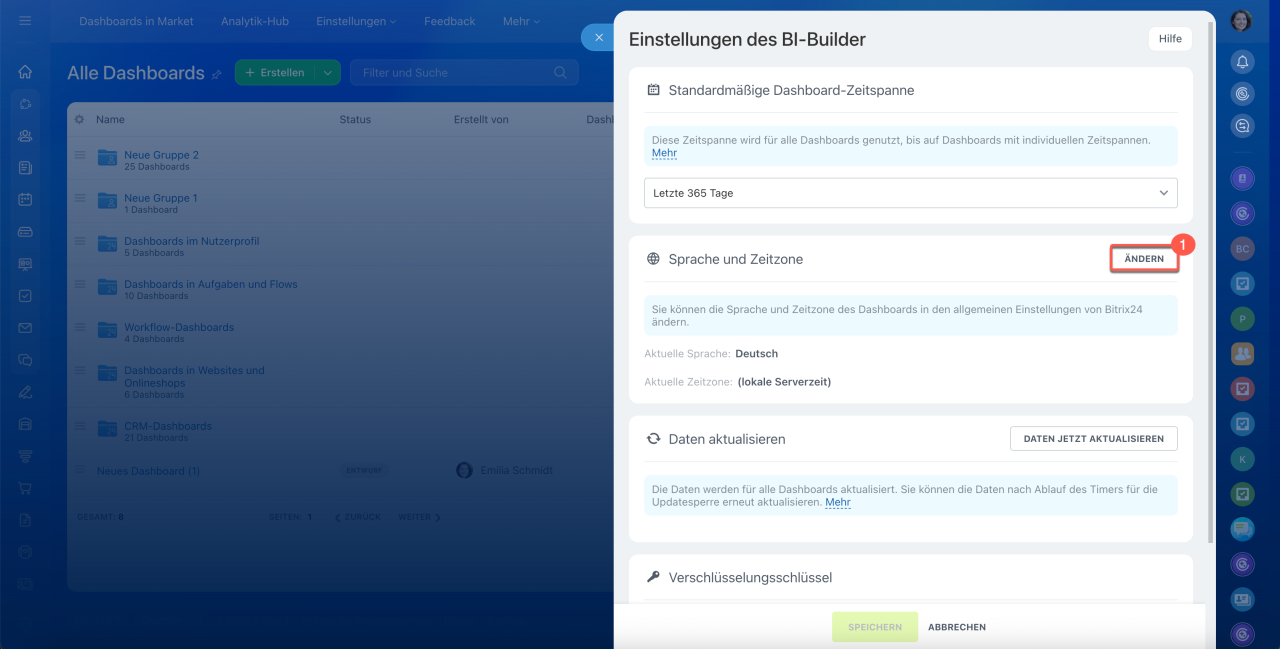The width and height of the screenshot is (1280, 649).
Task: Open the e-signature pen sidebar icon
Action: 25,392
